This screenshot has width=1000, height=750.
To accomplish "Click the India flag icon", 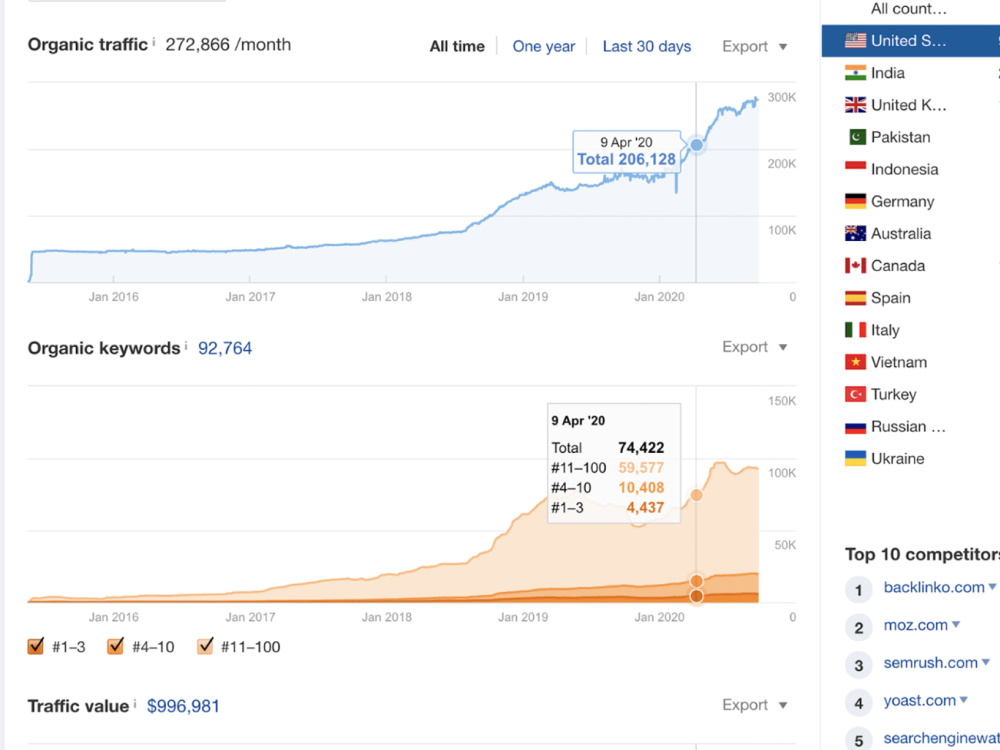I will point(855,73).
